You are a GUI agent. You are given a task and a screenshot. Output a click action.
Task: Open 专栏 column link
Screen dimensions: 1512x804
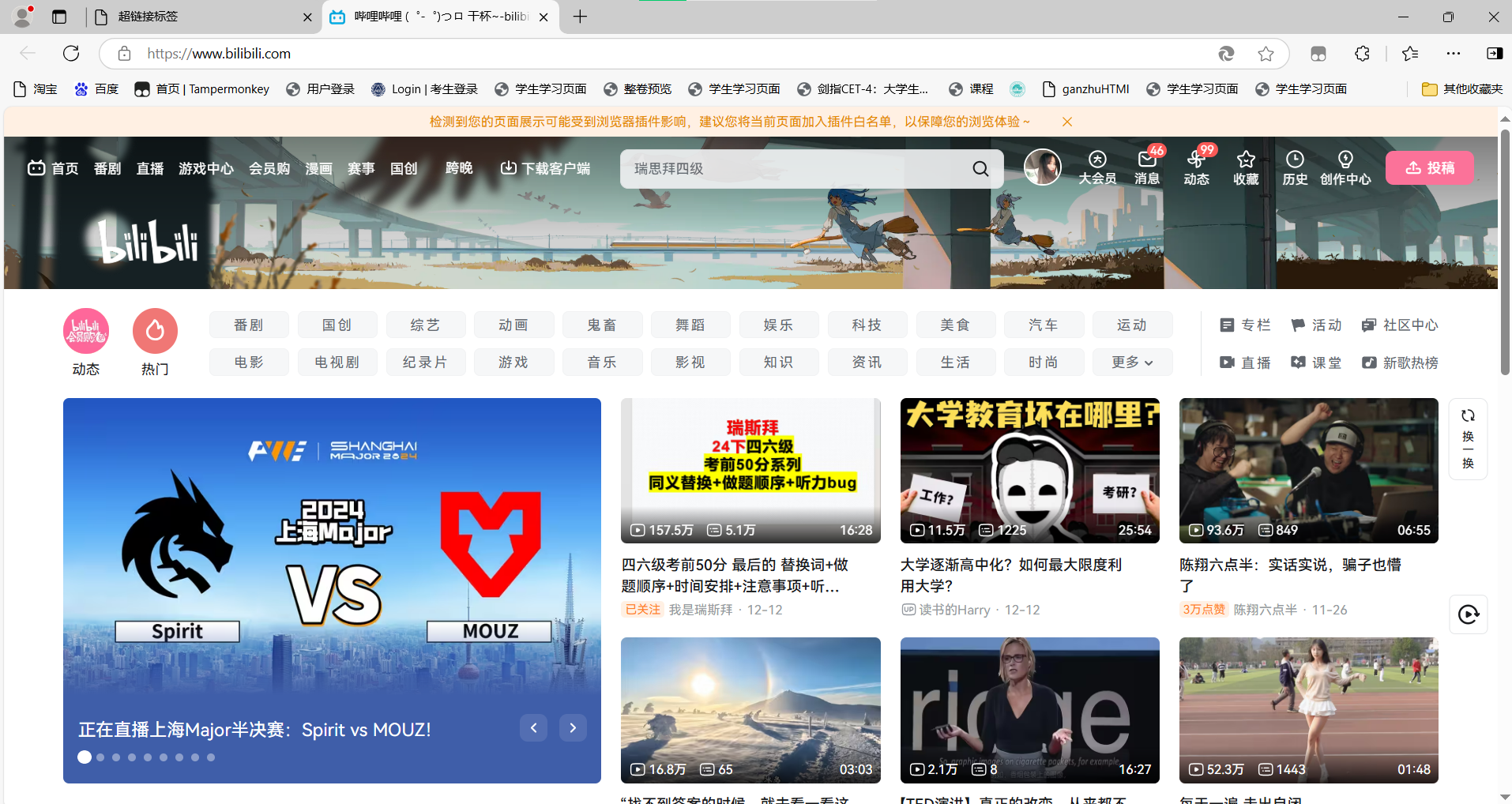(1246, 325)
